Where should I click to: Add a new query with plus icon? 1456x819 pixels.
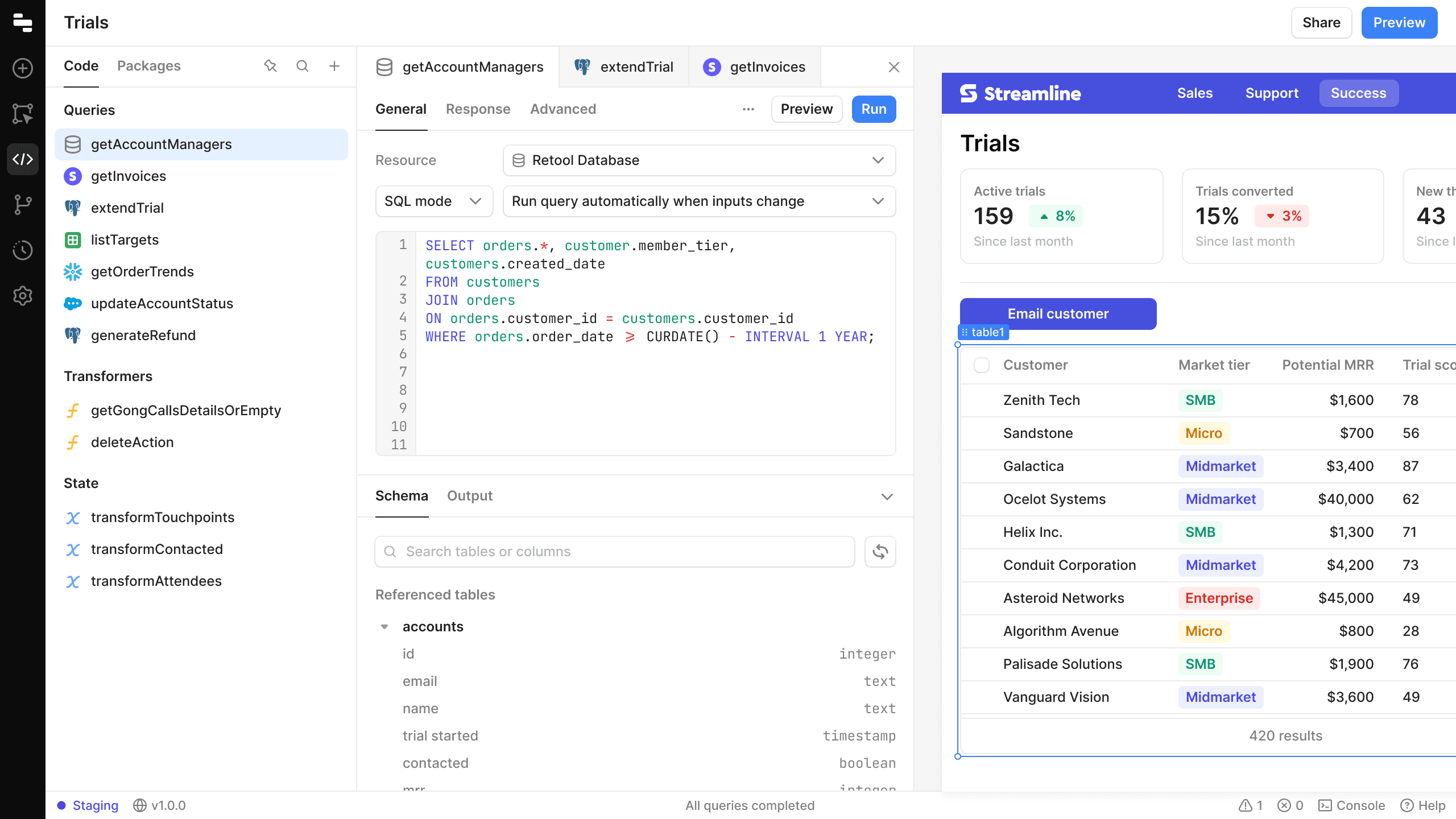click(x=334, y=66)
